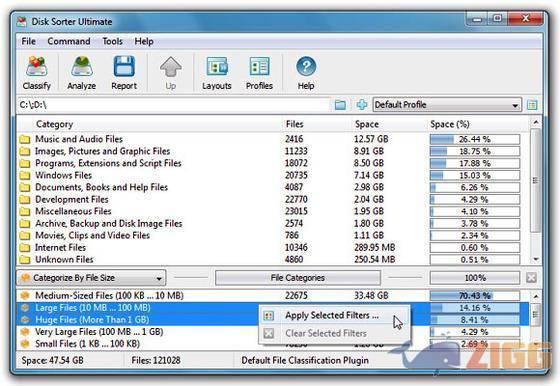Click the 100% button
The width and height of the screenshot is (560, 386).
pos(475,277)
